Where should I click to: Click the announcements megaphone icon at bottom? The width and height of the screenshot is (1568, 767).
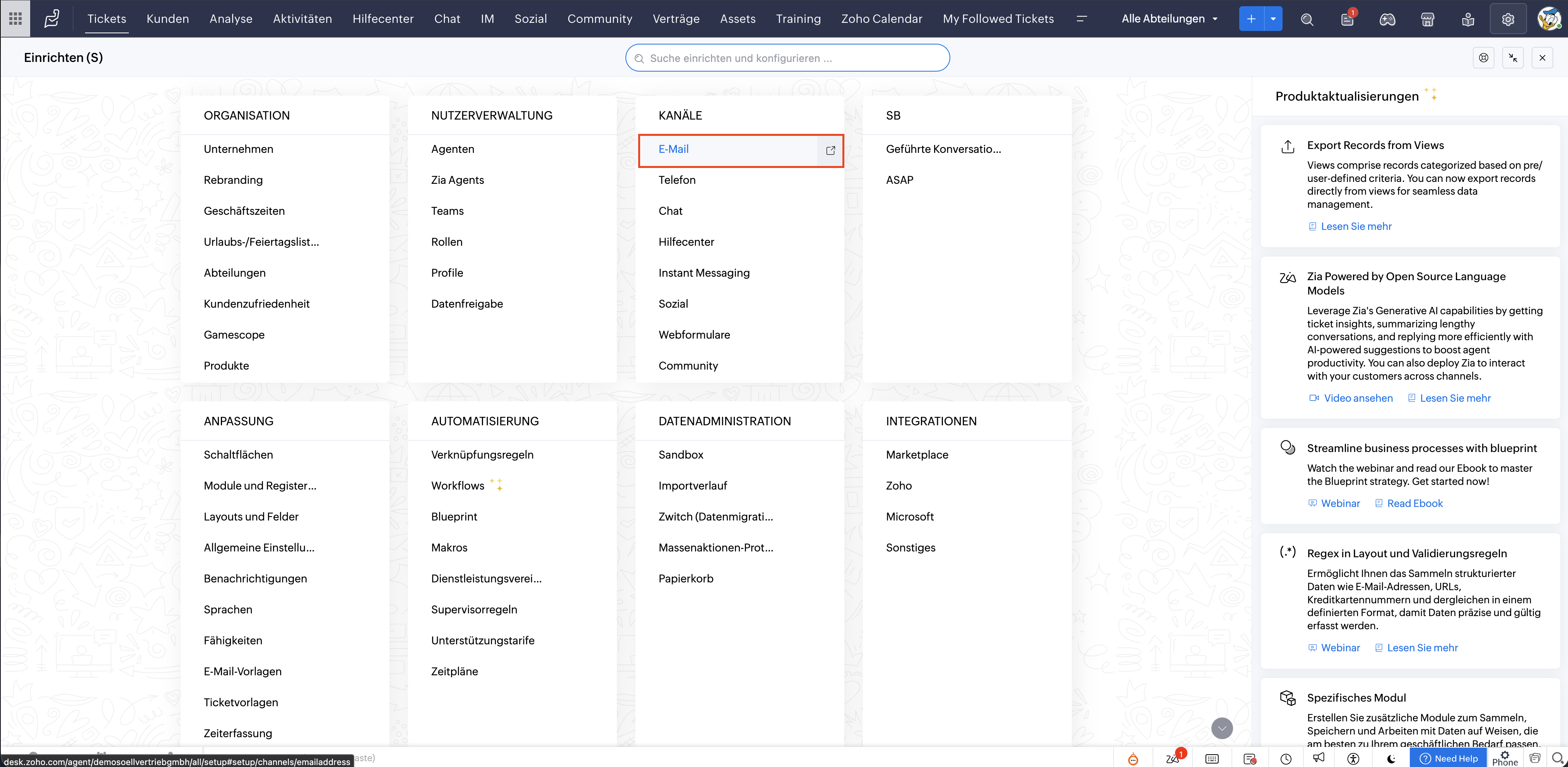pyautogui.click(x=1319, y=758)
